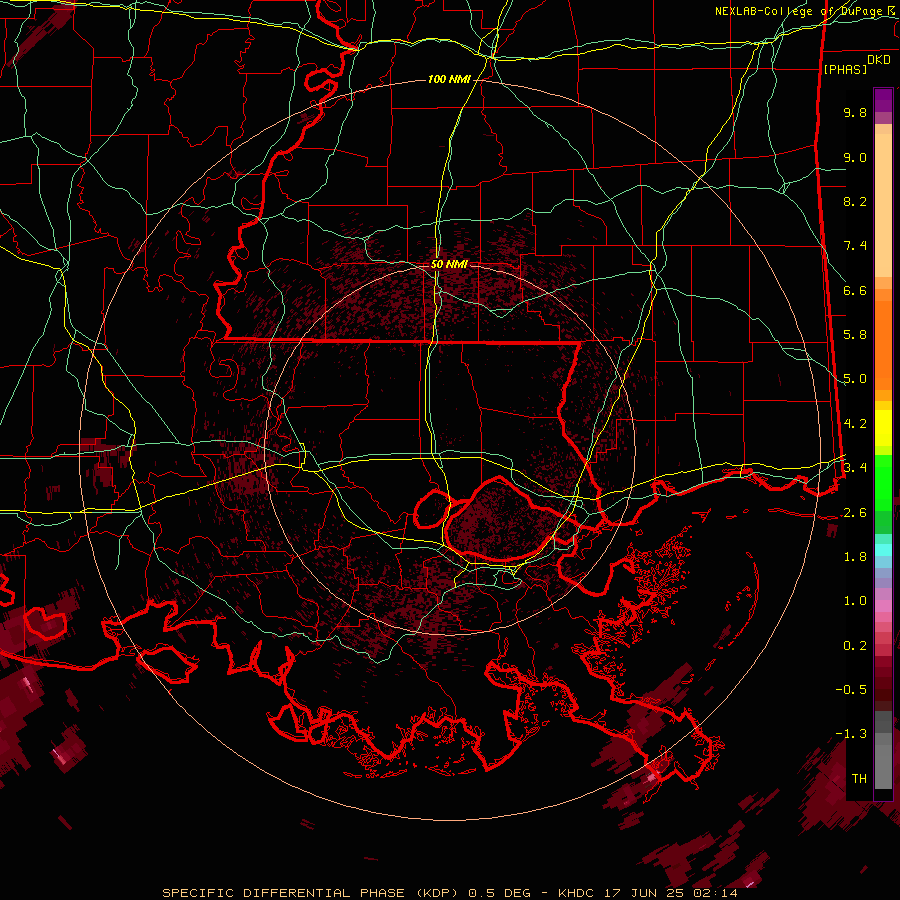The image size is (900, 900).
Task: Select the cyan color bar segment
Action: (x=883, y=550)
